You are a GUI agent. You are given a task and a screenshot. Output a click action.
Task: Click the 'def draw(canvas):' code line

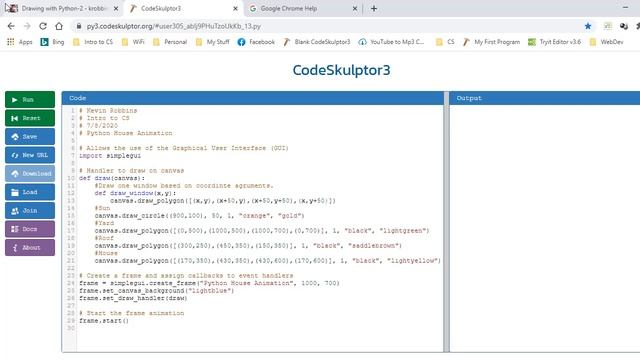coord(112,178)
